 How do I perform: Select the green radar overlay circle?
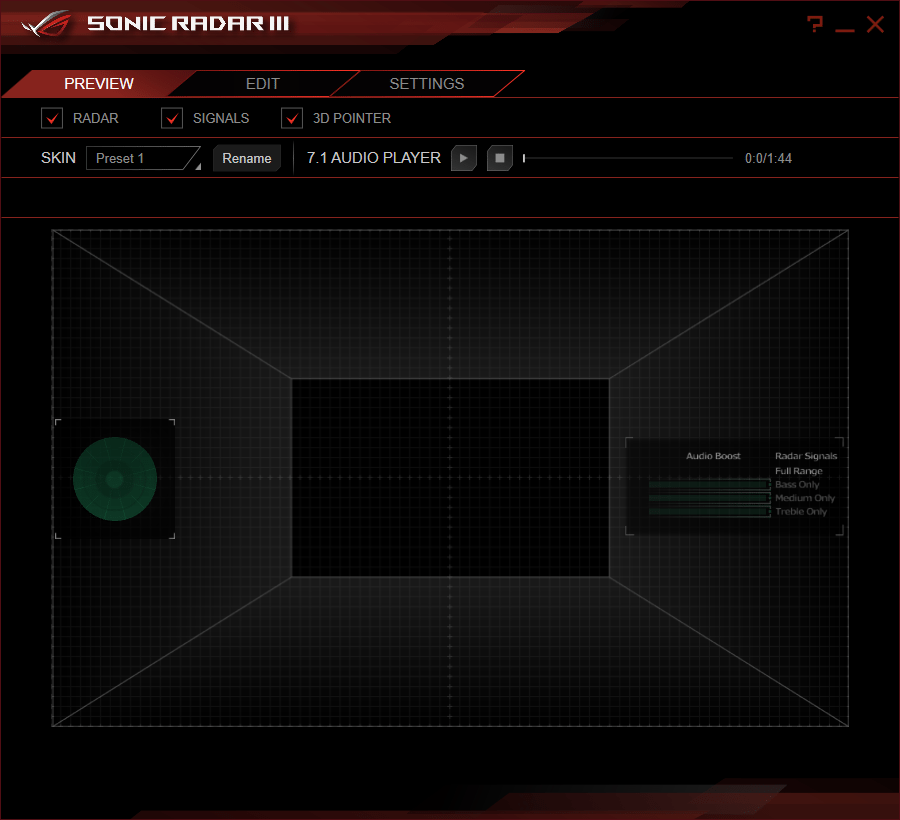[115, 479]
